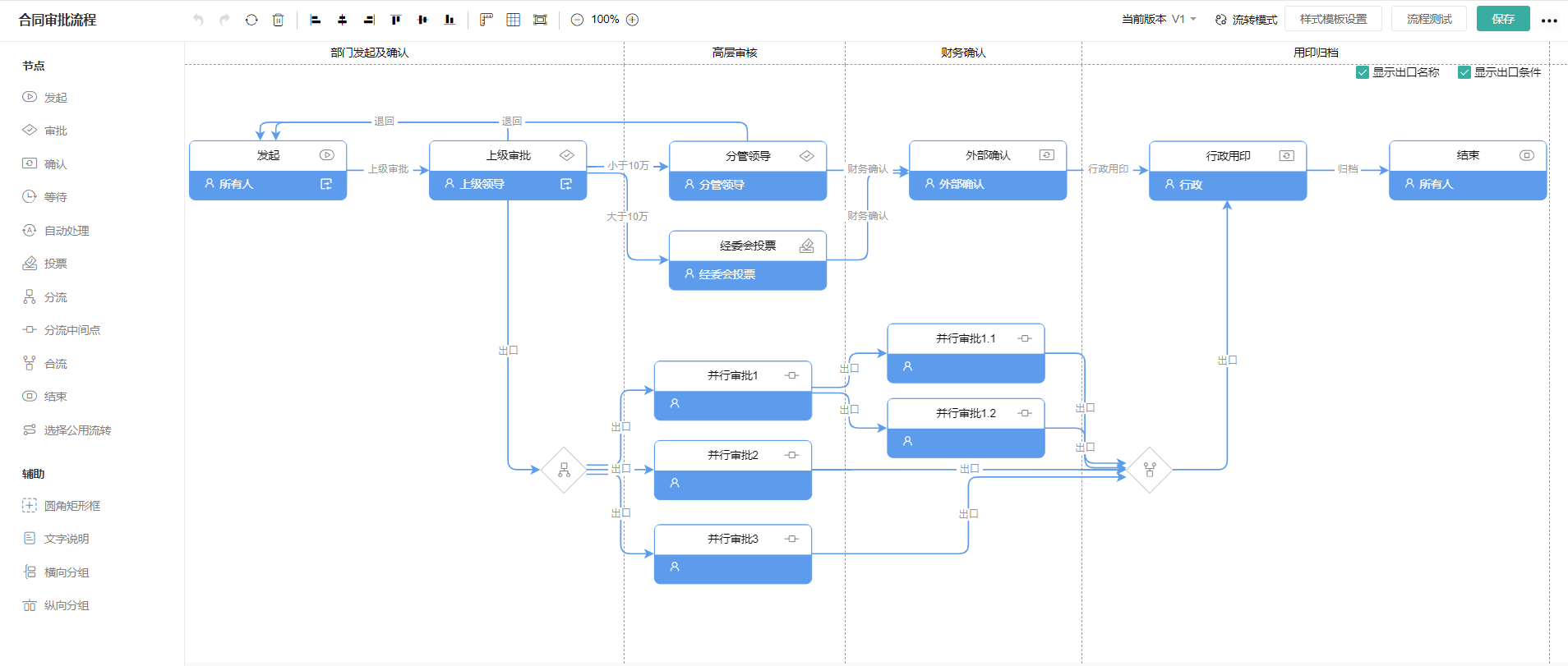Viewport: 1568px width, 666px height.
Task: Select 横向分组 auxiliary tool
Action: (x=56, y=572)
